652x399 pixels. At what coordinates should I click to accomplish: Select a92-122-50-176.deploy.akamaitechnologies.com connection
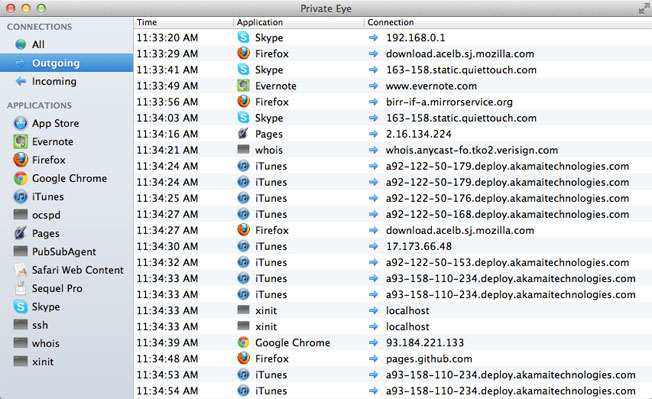coord(507,198)
